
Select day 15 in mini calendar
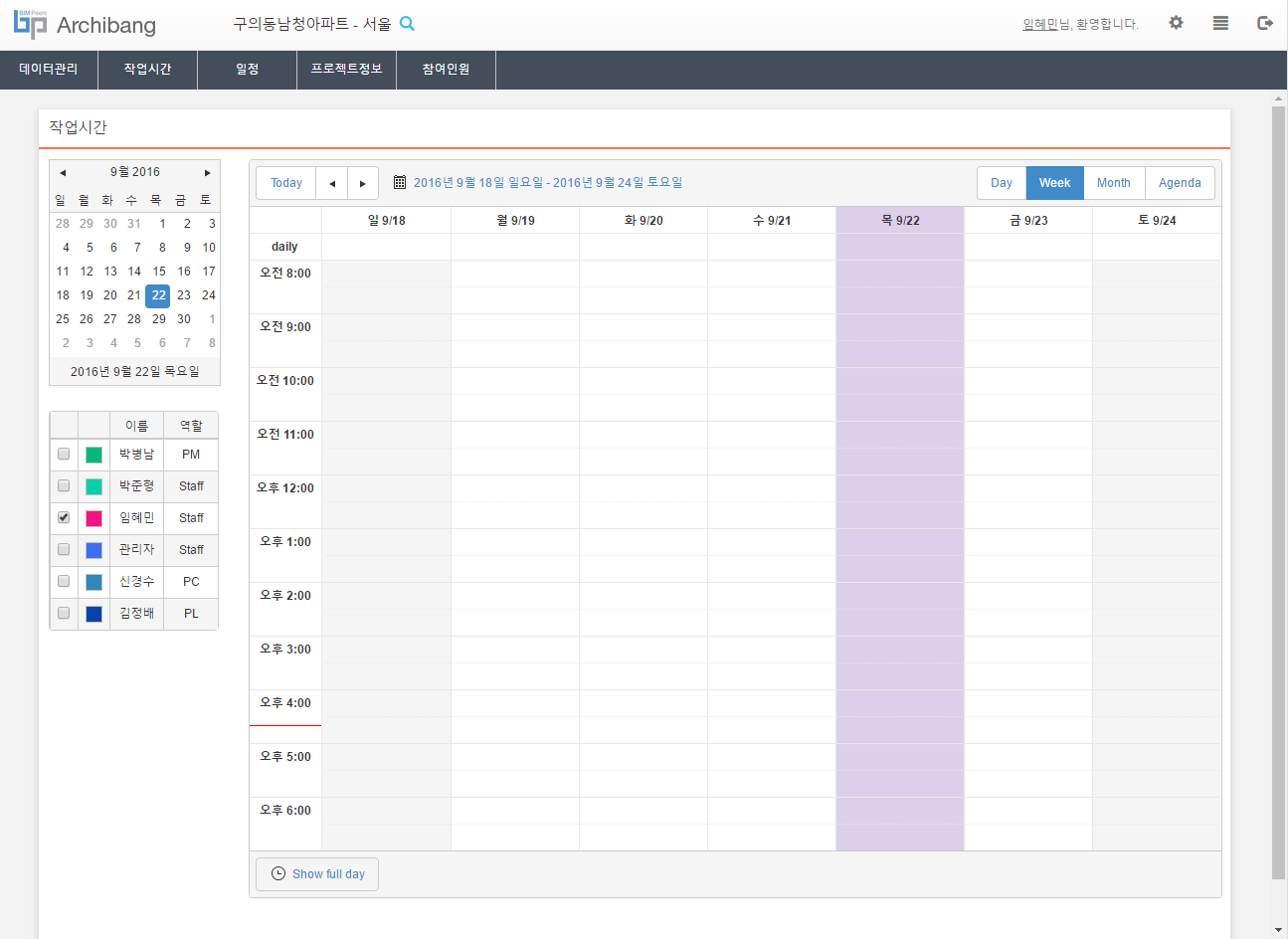[158, 272]
